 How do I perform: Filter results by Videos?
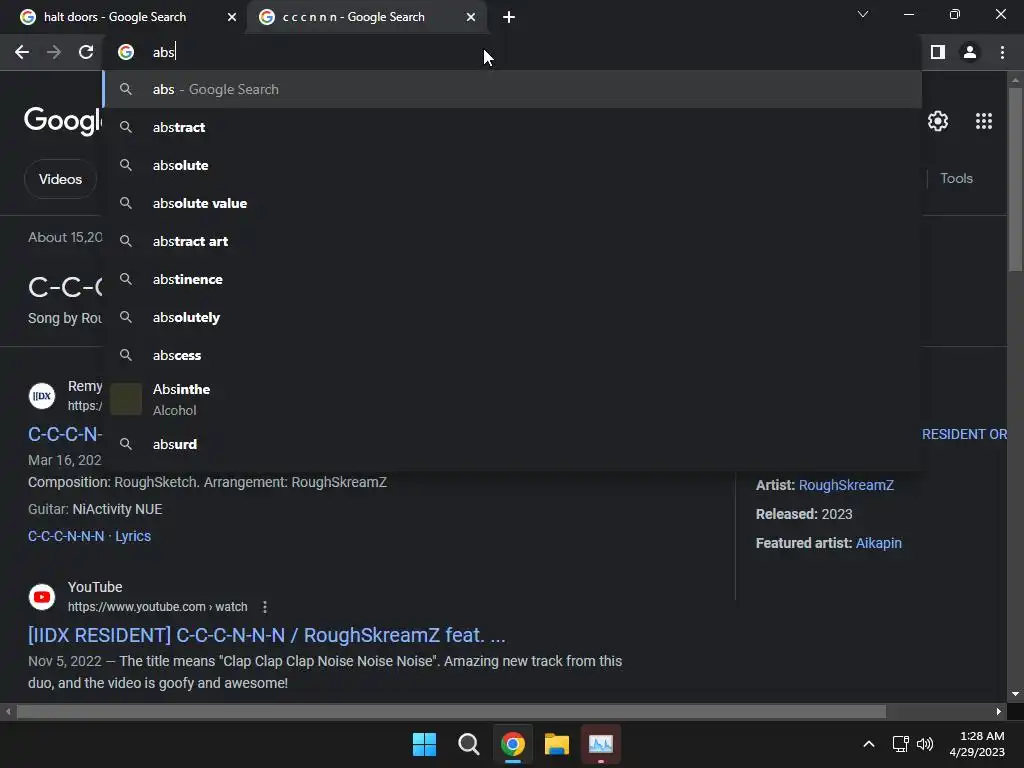click(60, 179)
